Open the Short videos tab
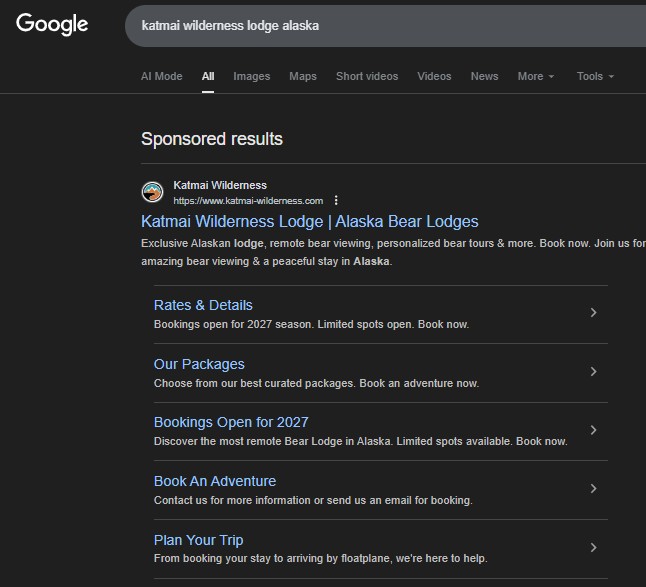This screenshot has width=646, height=587. coord(367,76)
